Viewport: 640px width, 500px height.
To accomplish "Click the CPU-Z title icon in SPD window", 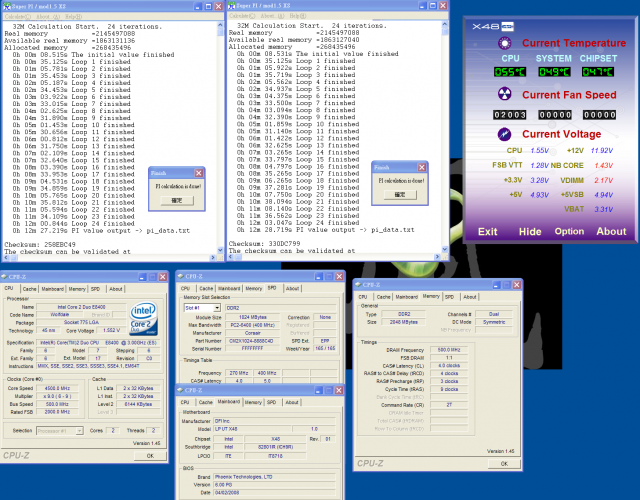I will click(x=181, y=276).
